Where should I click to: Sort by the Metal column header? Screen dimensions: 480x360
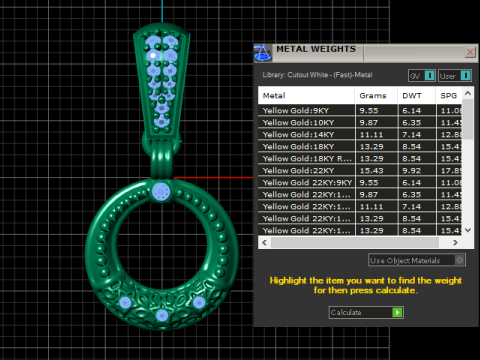306,95
